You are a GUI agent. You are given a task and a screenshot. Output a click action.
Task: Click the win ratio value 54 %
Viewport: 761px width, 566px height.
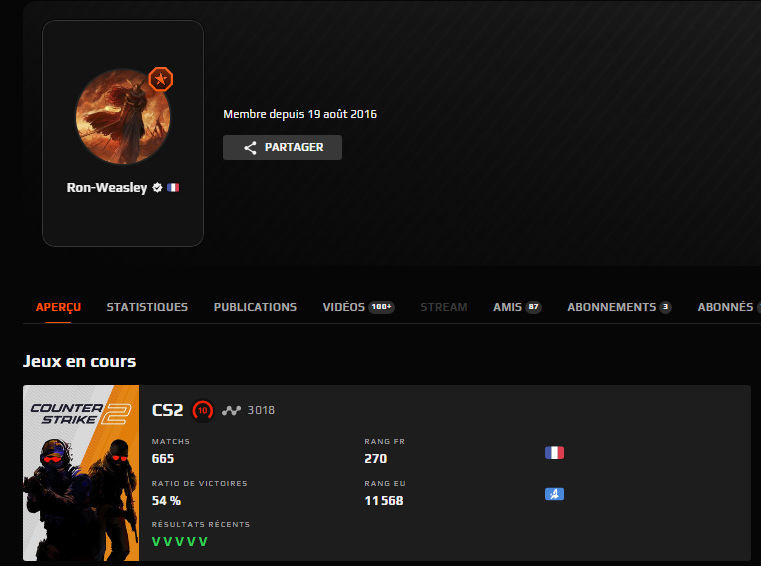coord(166,500)
